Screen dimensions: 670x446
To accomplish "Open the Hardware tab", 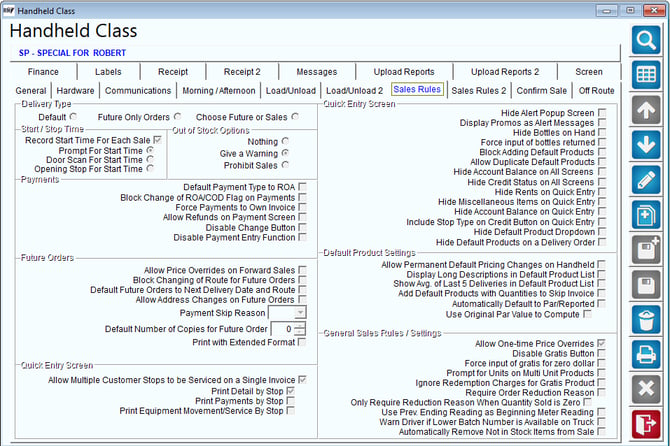I will [x=75, y=91].
